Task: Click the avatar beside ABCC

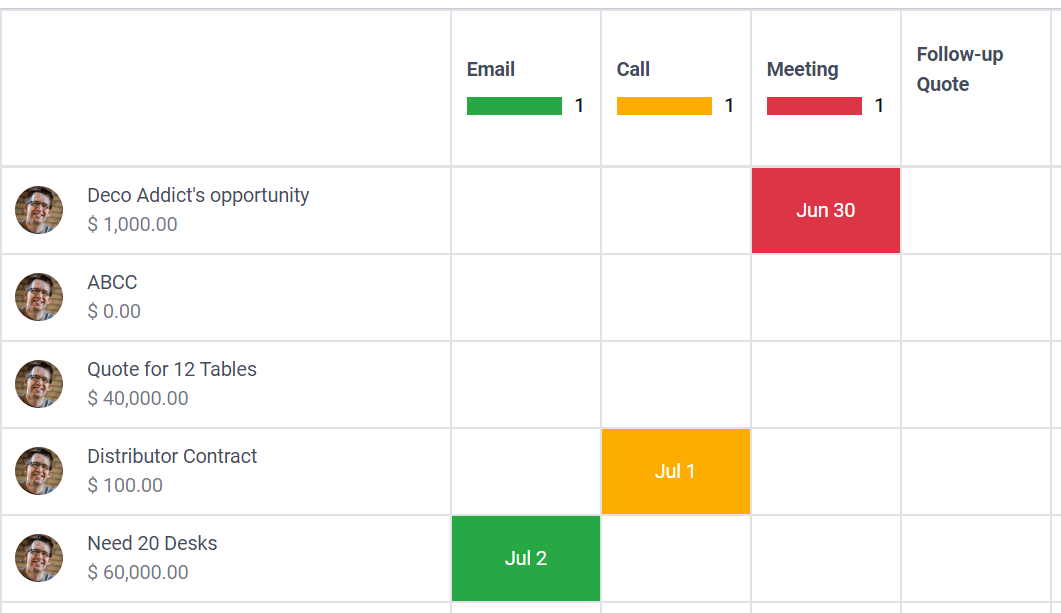Action: click(39, 297)
